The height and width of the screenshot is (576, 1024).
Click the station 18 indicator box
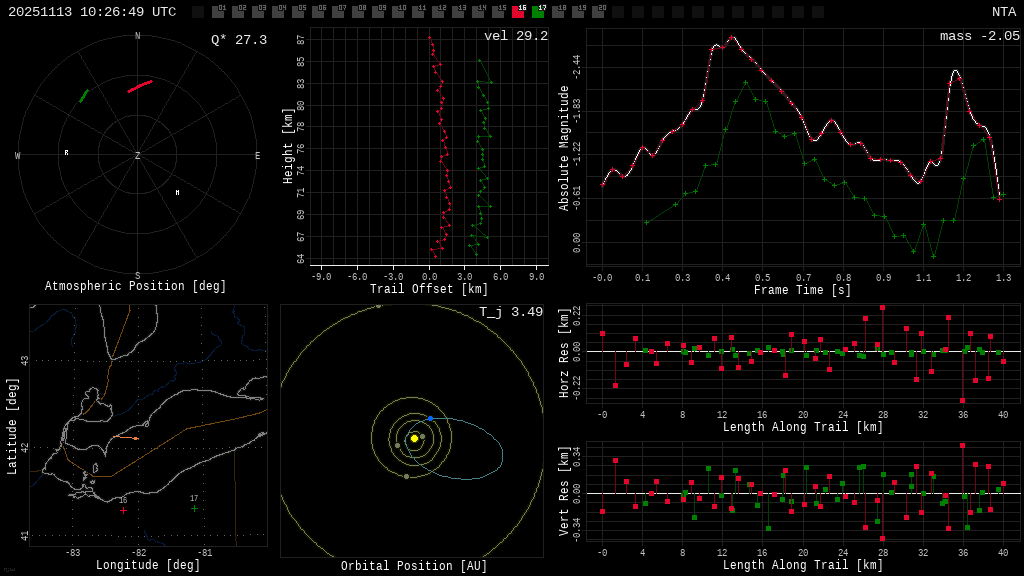coord(558,11)
